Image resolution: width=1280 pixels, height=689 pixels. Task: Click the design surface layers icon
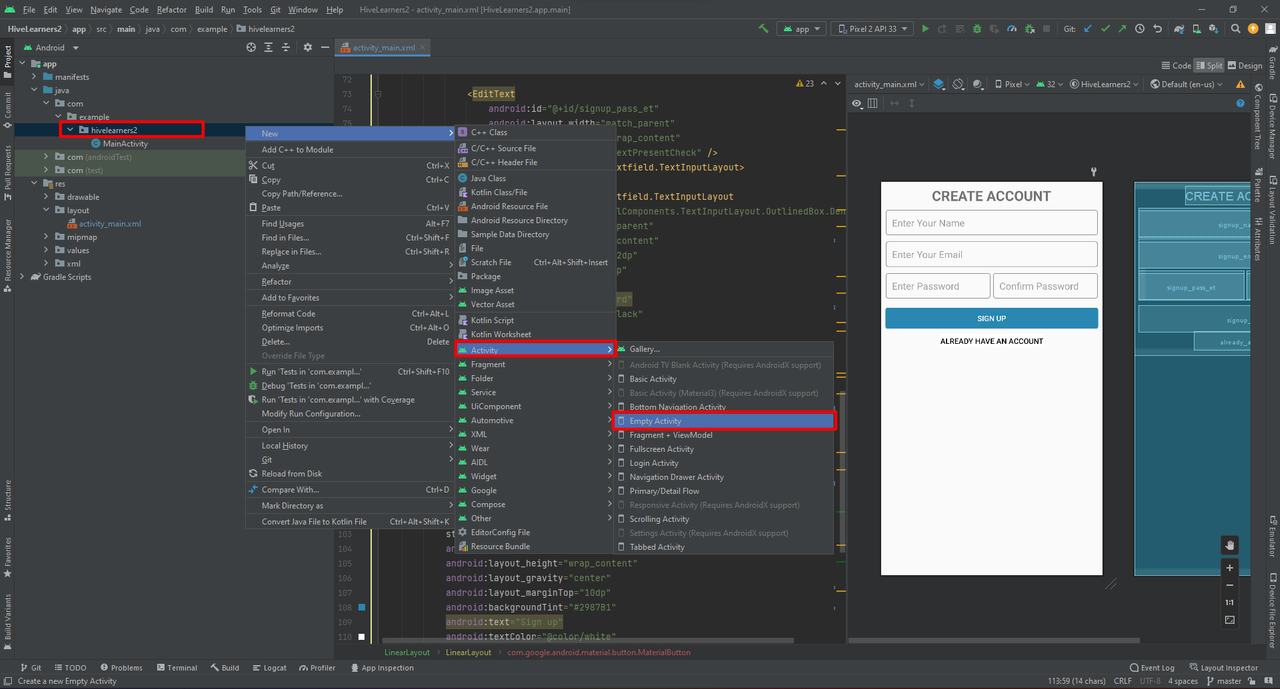coord(939,84)
